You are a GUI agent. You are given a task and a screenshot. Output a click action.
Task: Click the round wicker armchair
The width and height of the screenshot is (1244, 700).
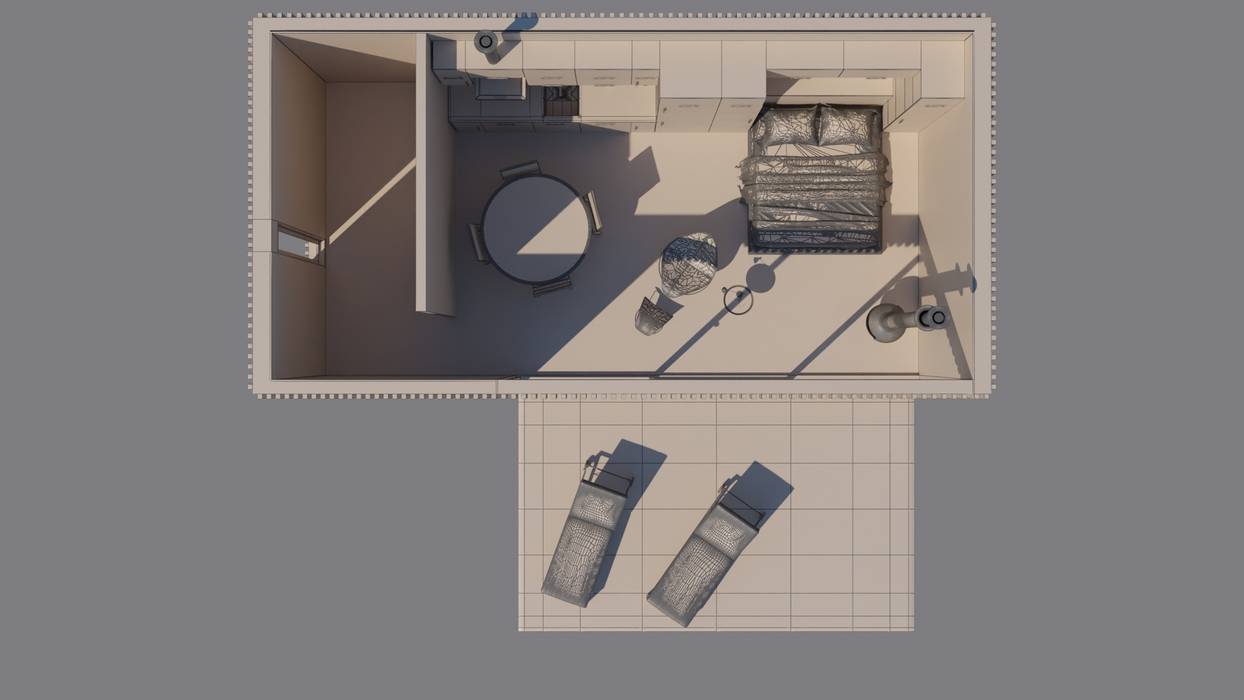point(688,264)
